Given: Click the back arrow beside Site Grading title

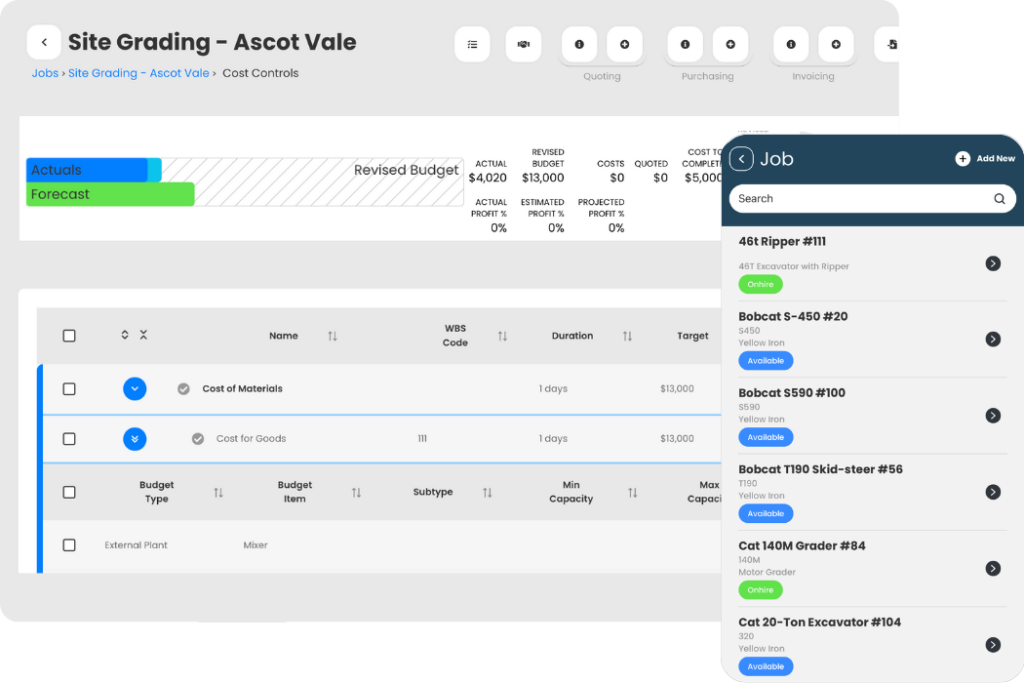Looking at the screenshot, I should 44,43.
